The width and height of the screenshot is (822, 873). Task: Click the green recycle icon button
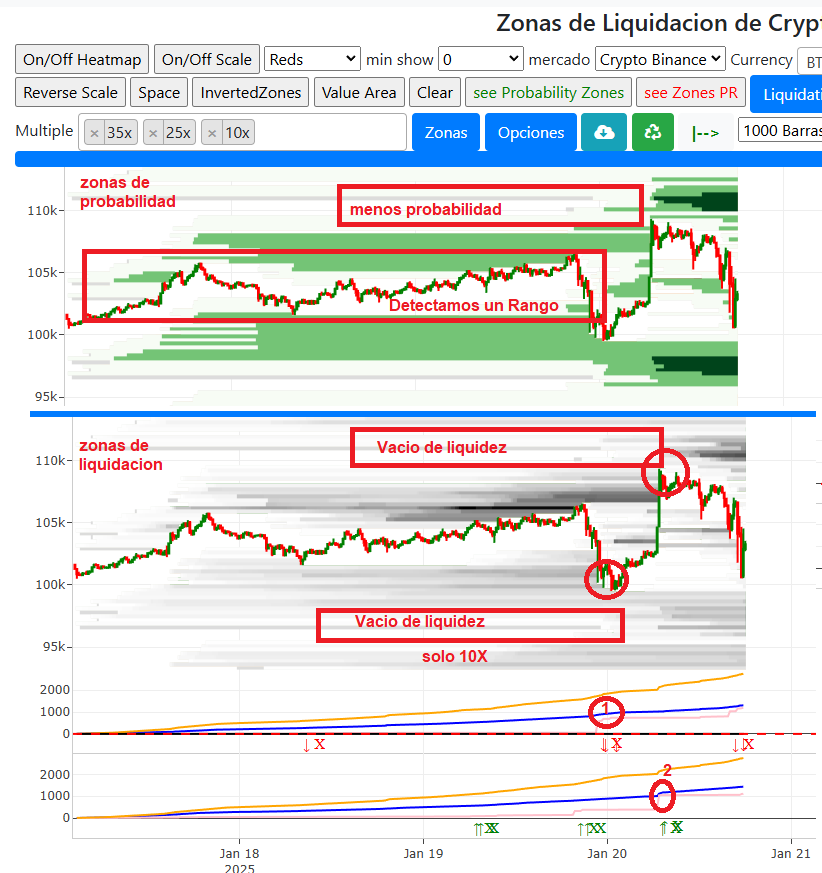click(x=652, y=132)
